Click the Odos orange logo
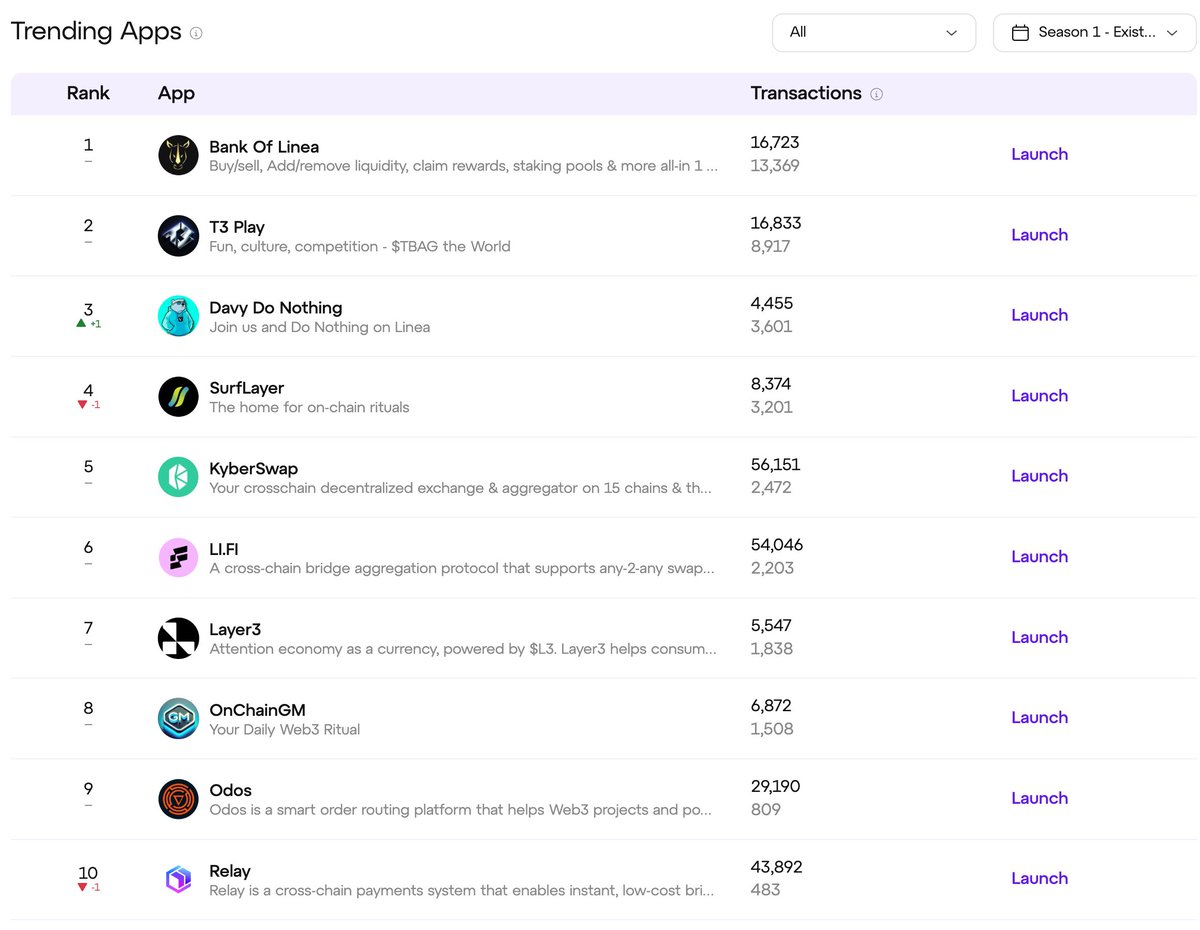 click(x=178, y=799)
